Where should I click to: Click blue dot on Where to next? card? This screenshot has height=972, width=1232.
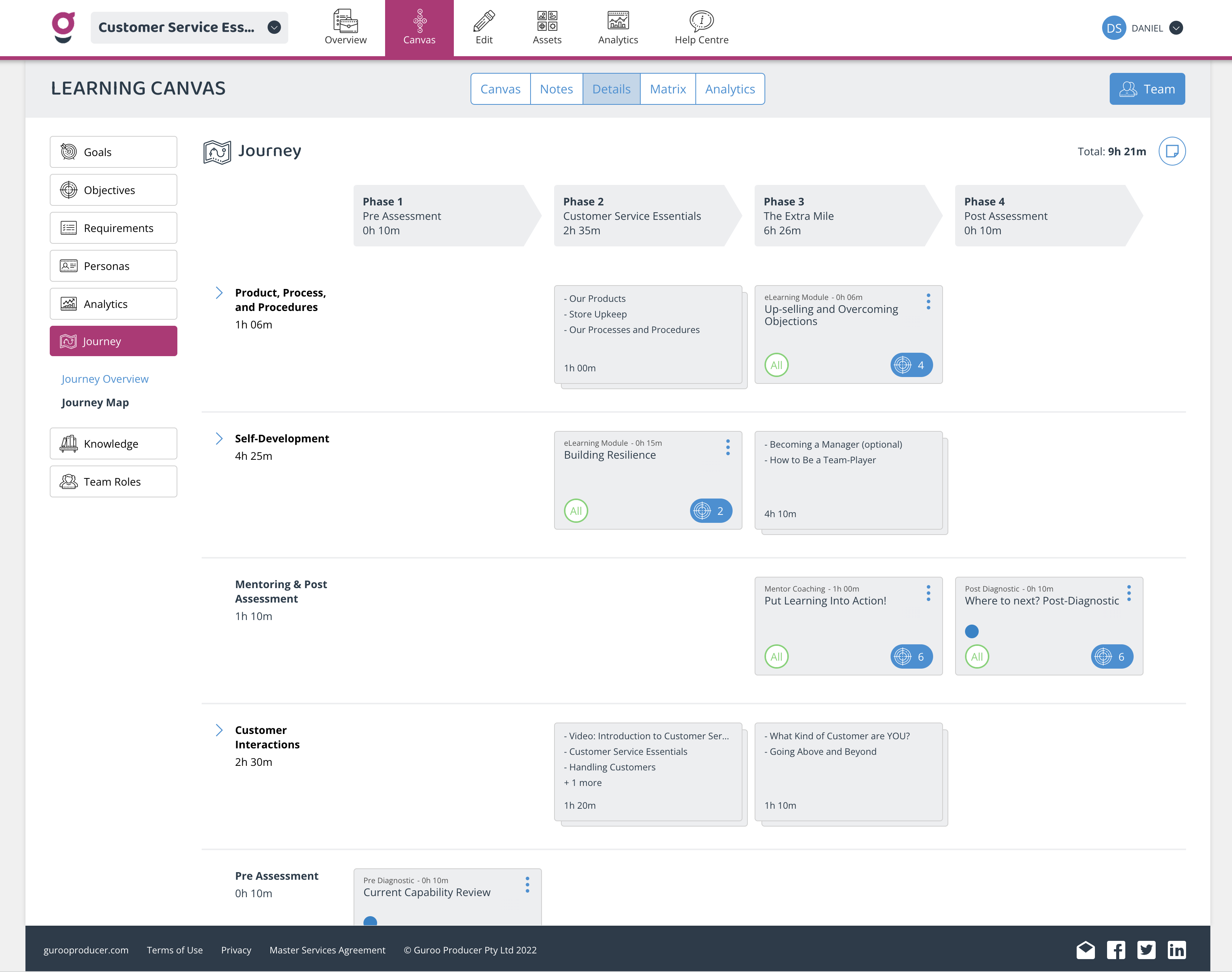coord(971,631)
